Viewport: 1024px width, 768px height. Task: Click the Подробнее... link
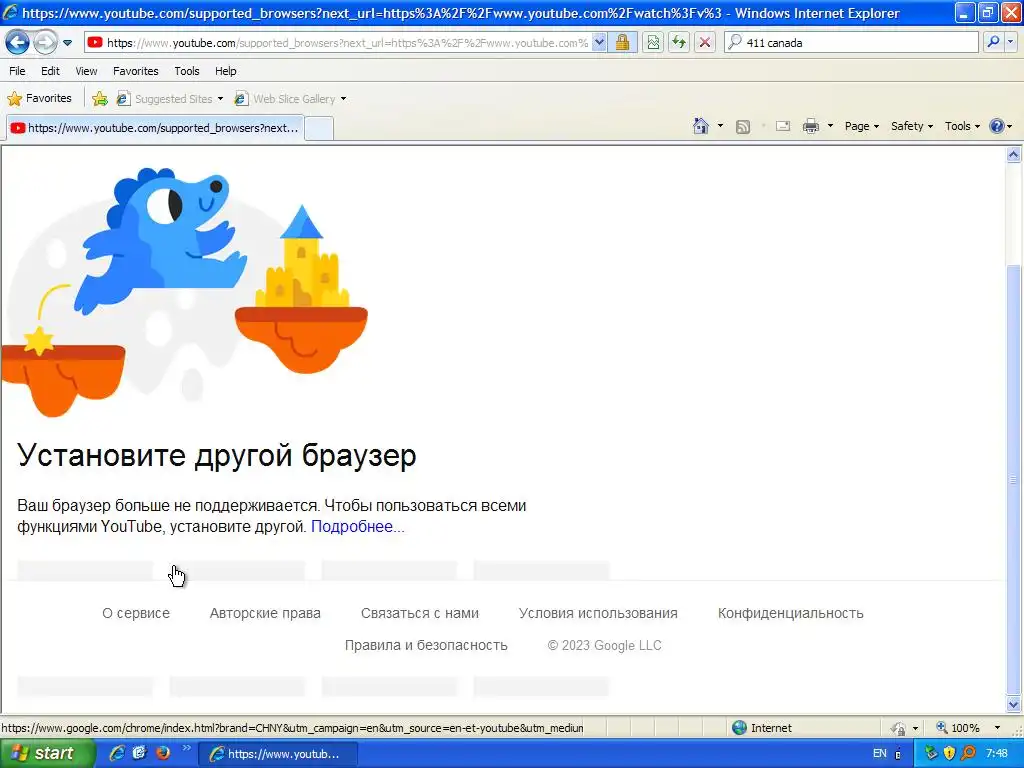[x=358, y=526]
